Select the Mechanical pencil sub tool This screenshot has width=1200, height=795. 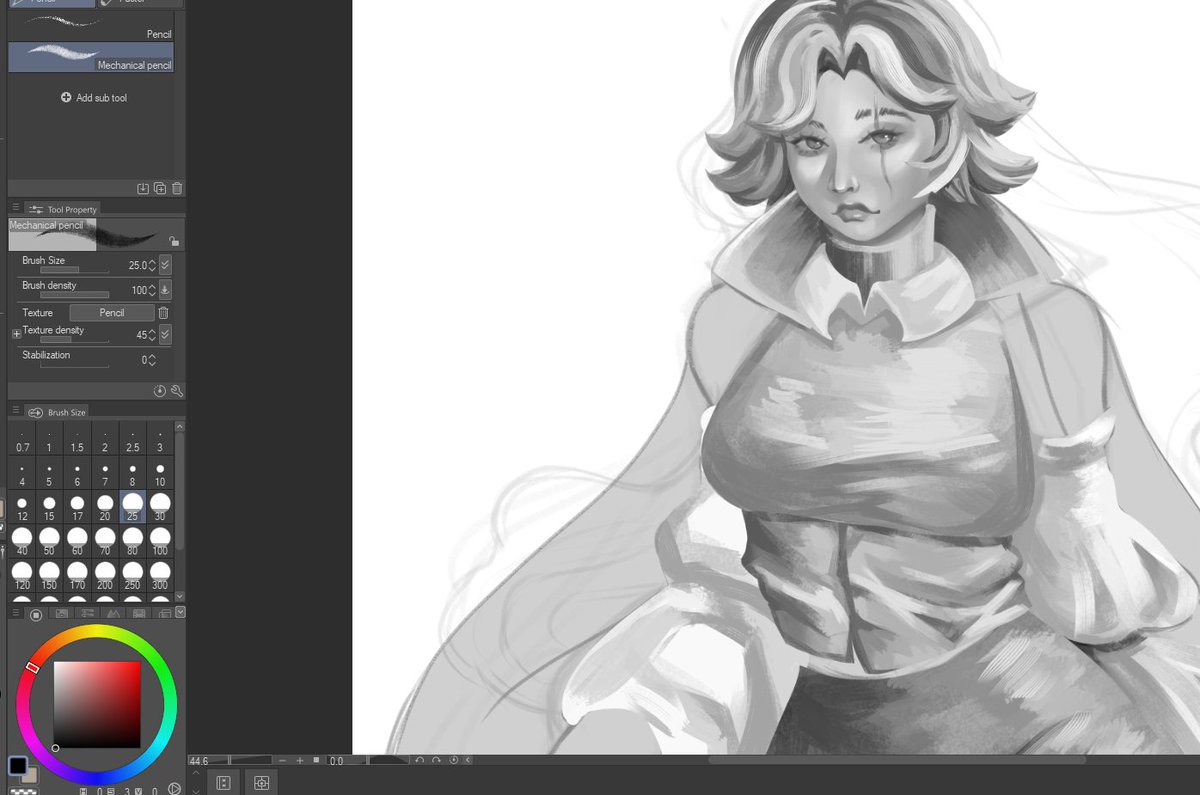pyautogui.click(x=91, y=56)
